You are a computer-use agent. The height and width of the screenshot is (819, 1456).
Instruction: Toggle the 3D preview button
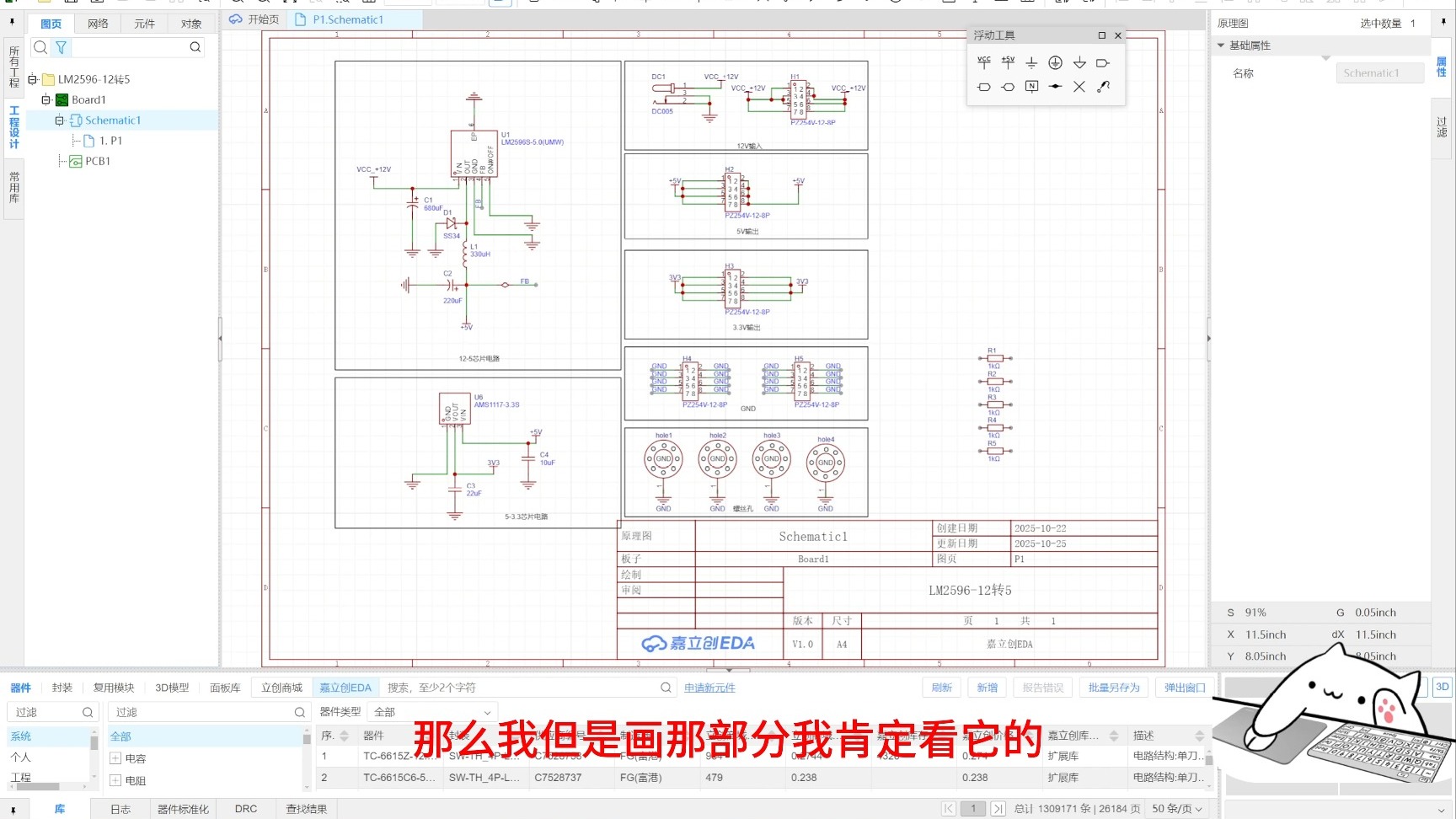[1443, 687]
